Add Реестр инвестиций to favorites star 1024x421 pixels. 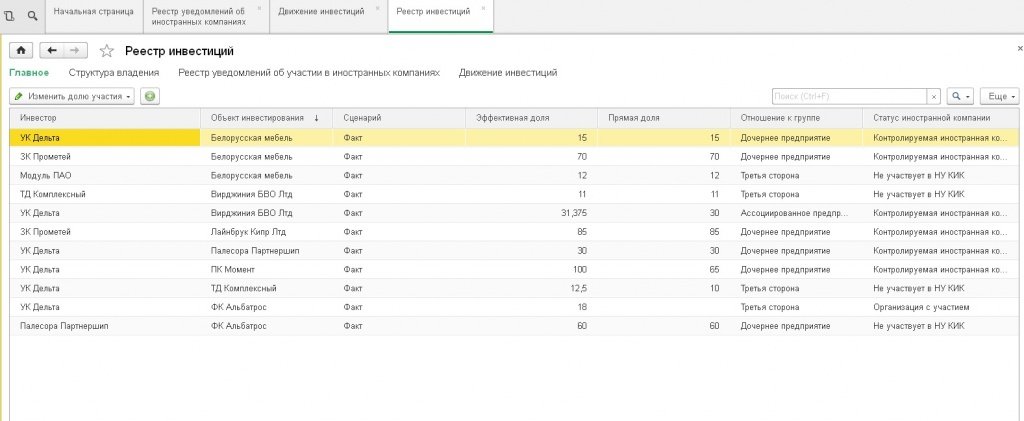click(x=106, y=51)
